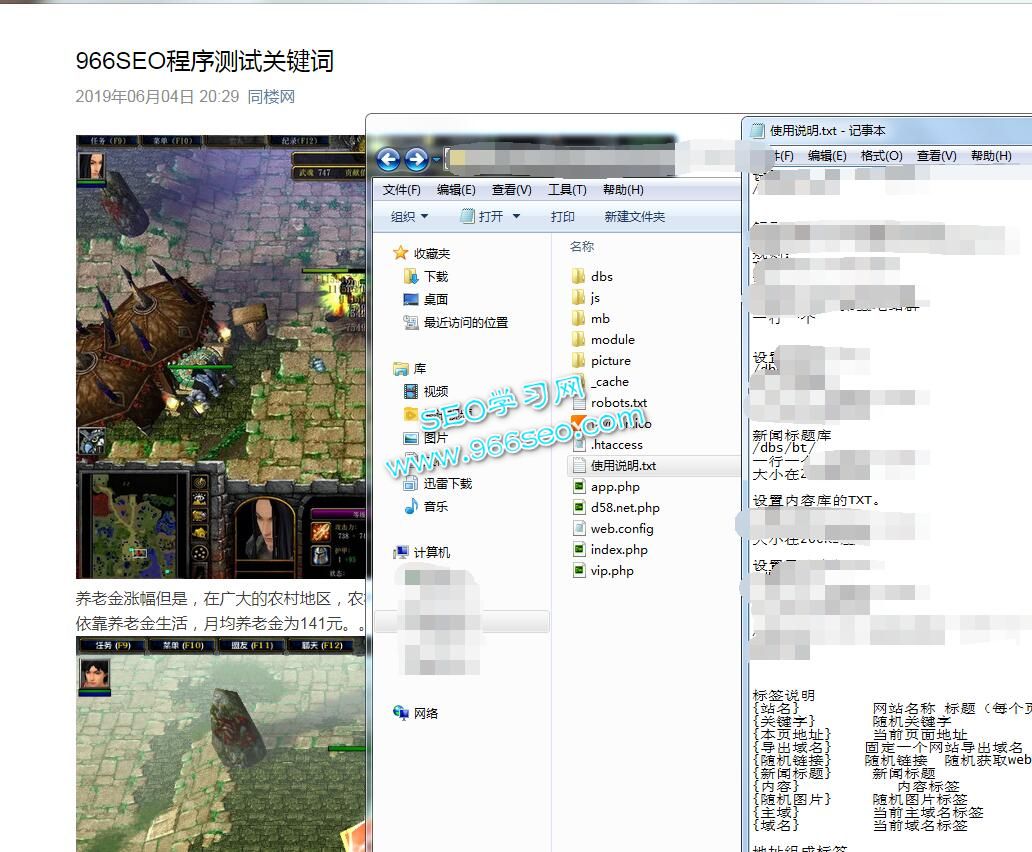
Task: Open the 格式(O) menu in Notepad
Action: click(x=881, y=155)
